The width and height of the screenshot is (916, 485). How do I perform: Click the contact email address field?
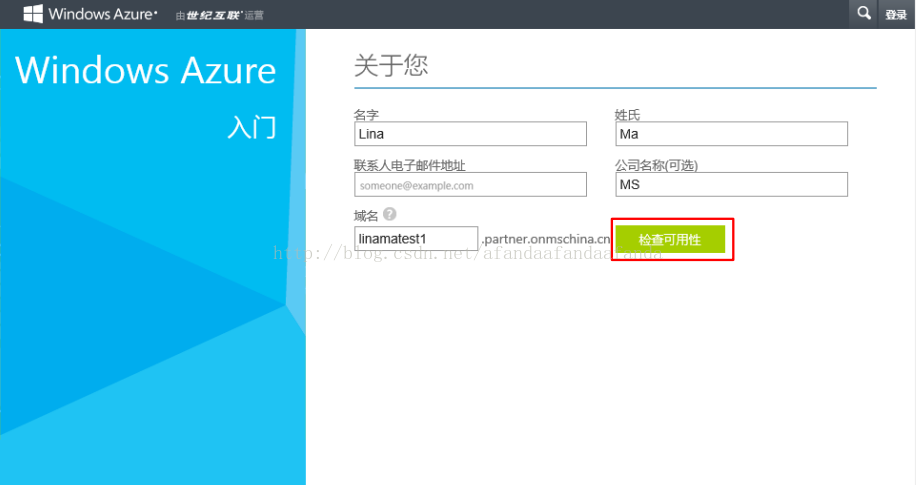tap(470, 185)
